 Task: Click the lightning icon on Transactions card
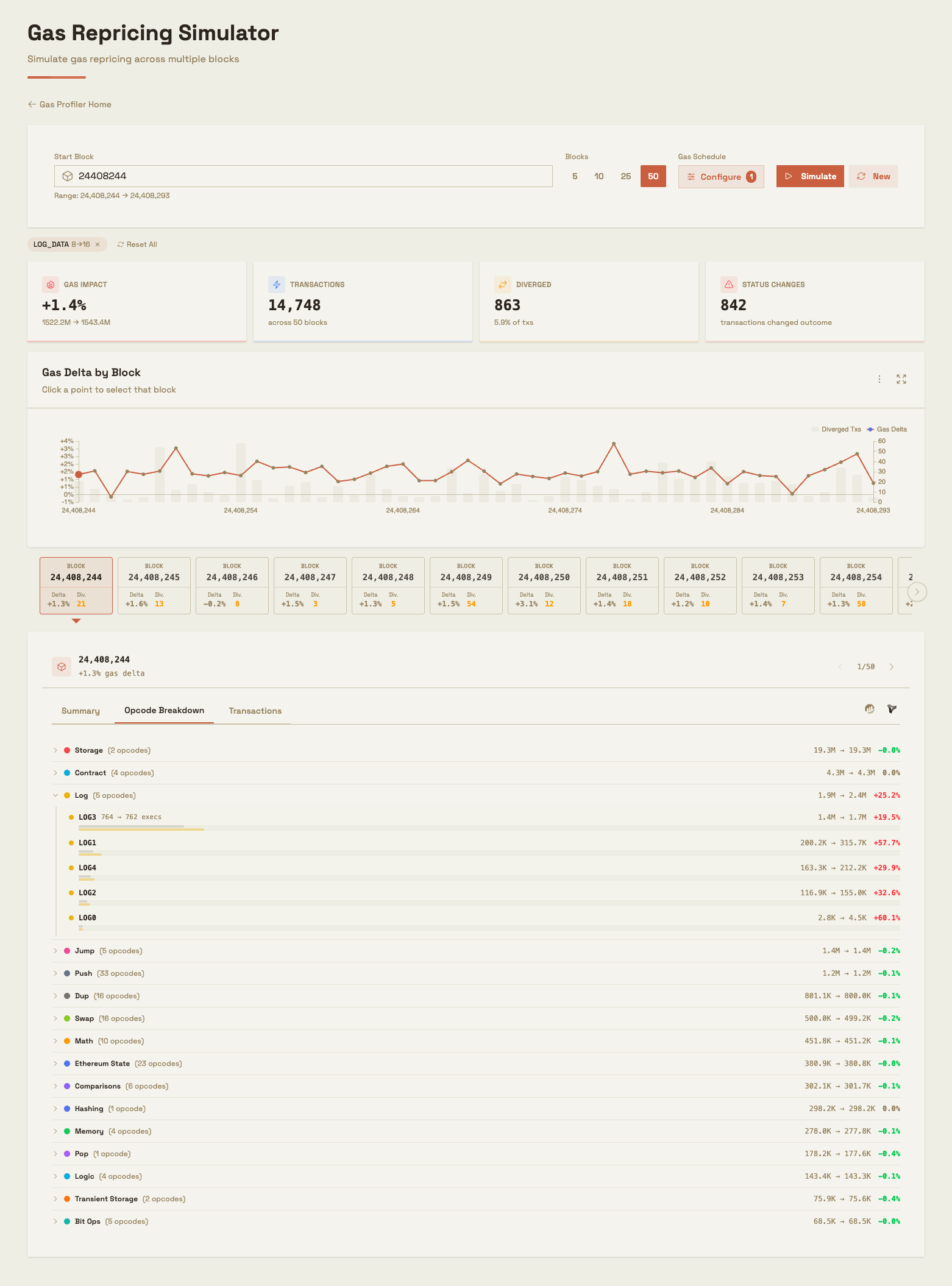(x=277, y=285)
